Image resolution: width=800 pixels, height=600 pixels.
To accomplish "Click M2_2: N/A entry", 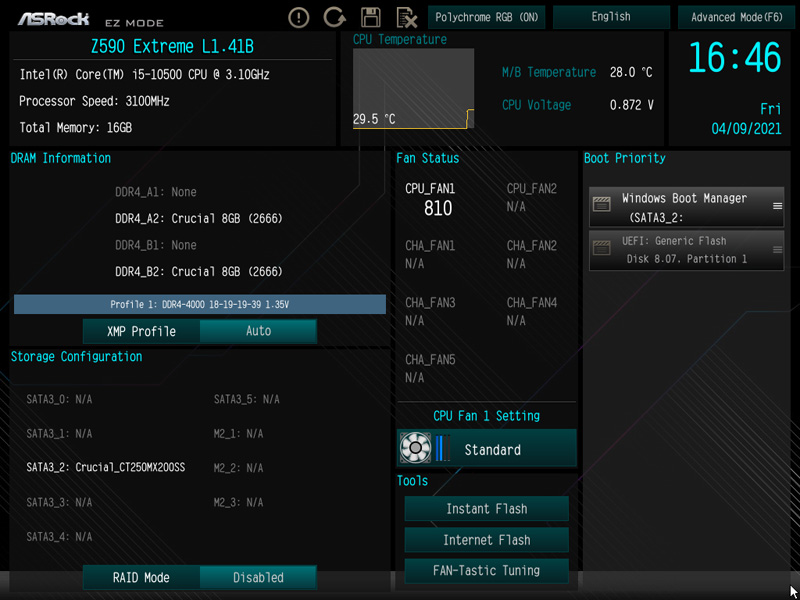I will click(238, 468).
